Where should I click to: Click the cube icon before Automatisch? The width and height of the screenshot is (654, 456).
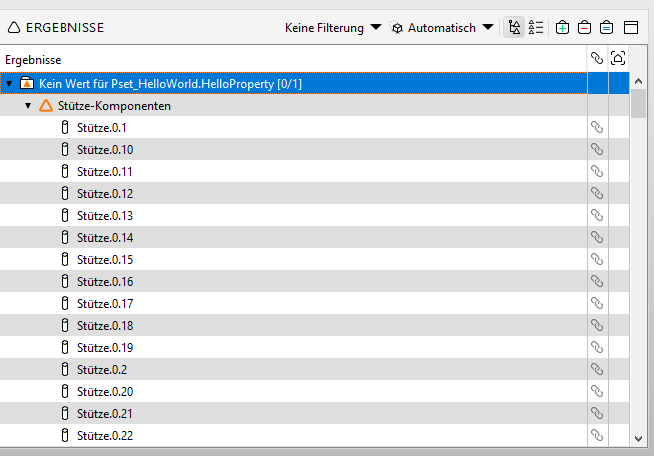tap(397, 28)
